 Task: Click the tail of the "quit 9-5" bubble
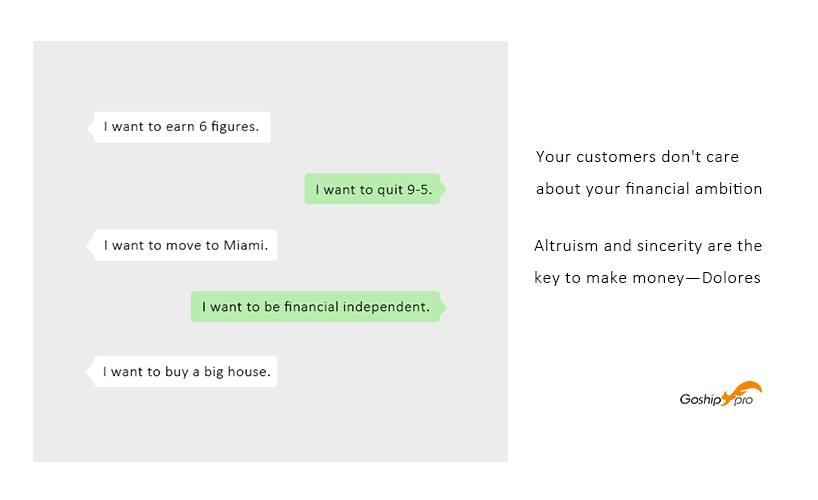point(441,189)
